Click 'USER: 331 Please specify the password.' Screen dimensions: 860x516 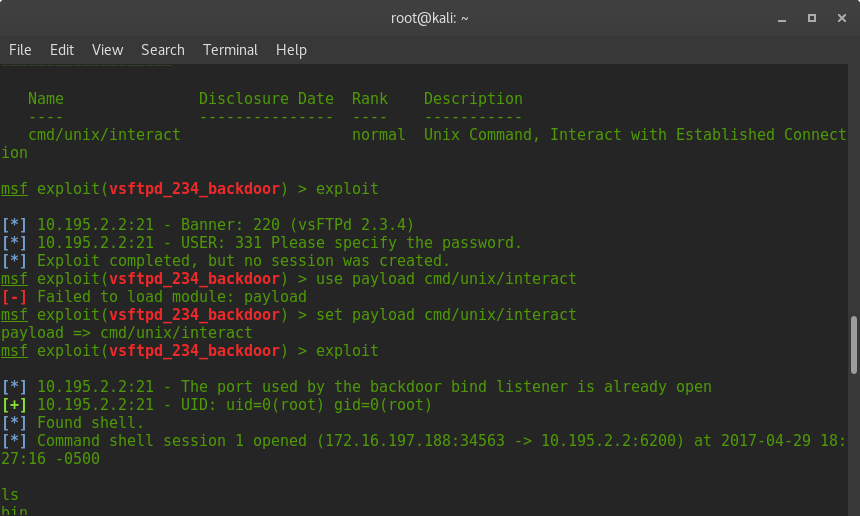[x=351, y=243]
